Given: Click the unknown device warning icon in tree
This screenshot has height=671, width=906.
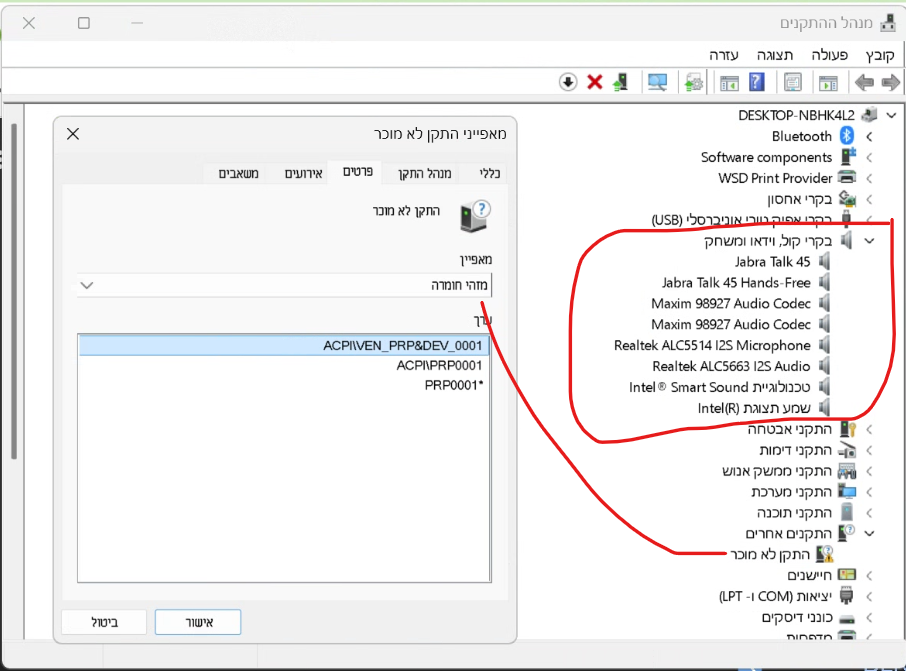Looking at the screenshot, I should pos(825,554).
